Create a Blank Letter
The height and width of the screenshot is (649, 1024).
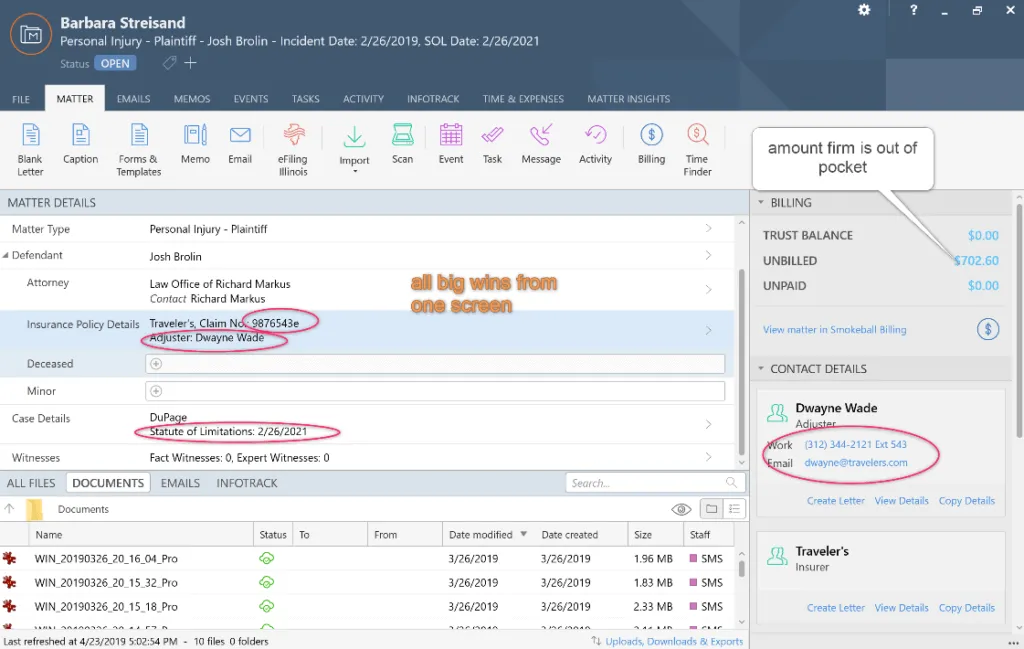click(30, 150)
